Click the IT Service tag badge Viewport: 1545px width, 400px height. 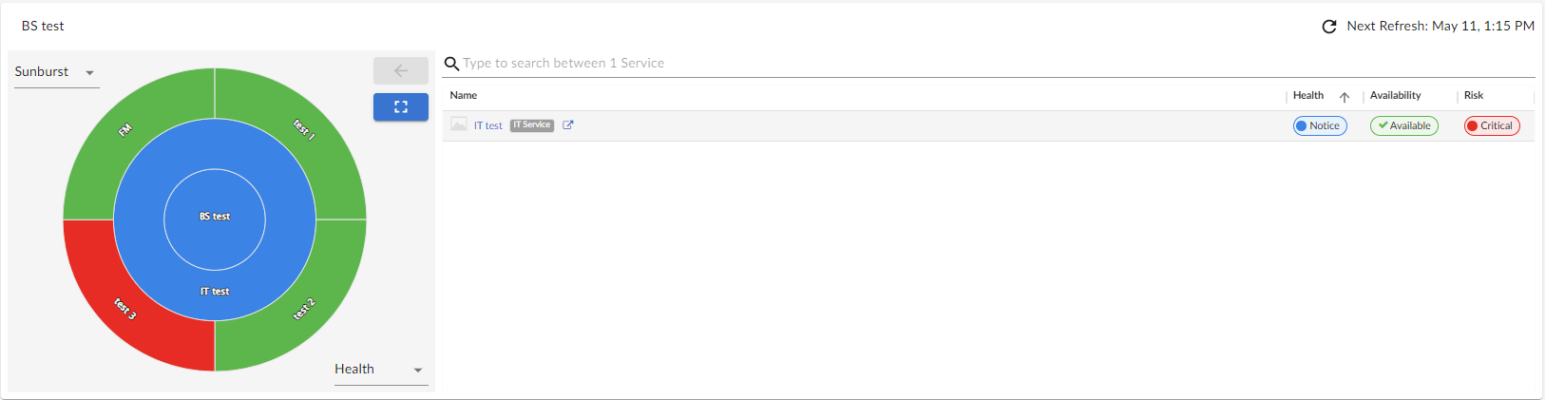pos(532,125)
